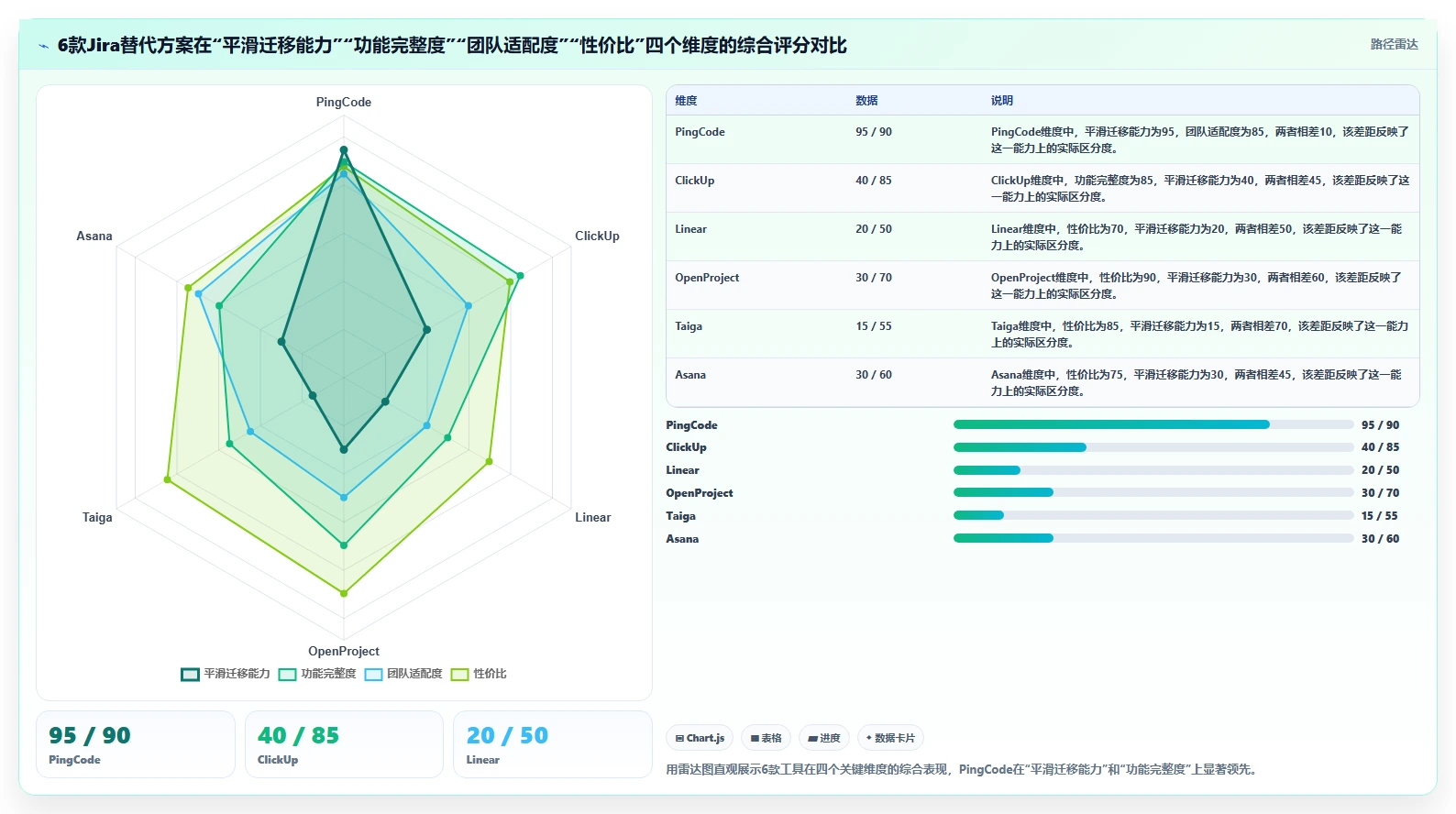This screenshot has height=814, width=1456.
Task: Select the 数据 column header
Action: tap(866, 101)
